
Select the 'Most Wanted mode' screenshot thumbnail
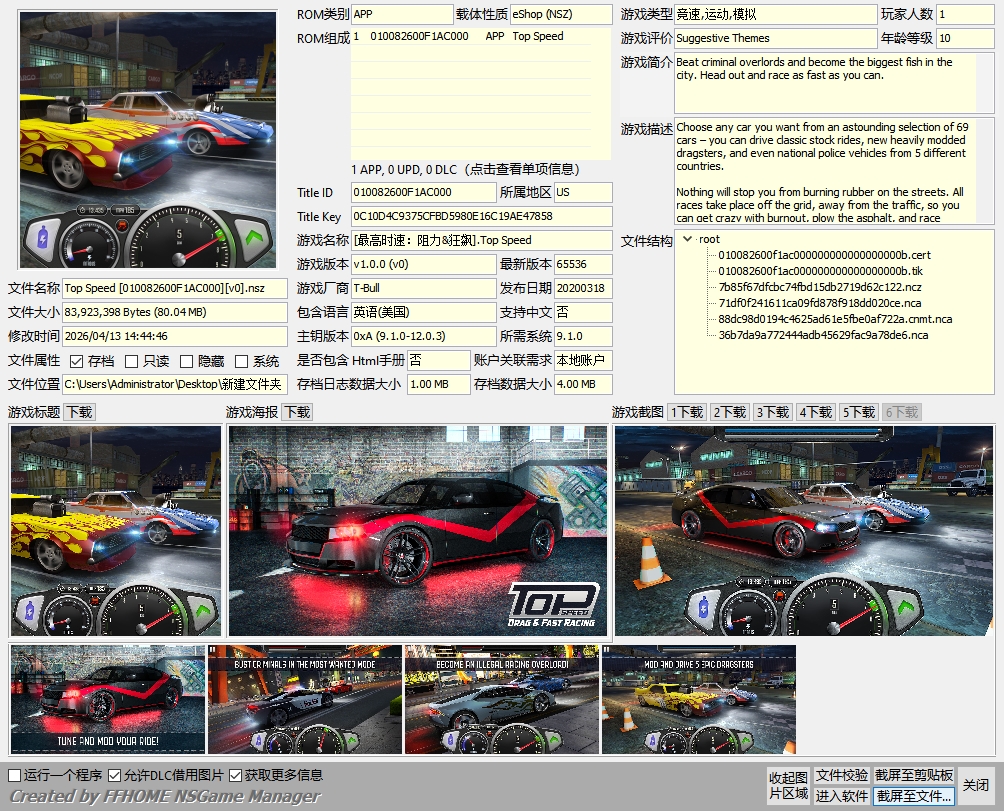305,699
